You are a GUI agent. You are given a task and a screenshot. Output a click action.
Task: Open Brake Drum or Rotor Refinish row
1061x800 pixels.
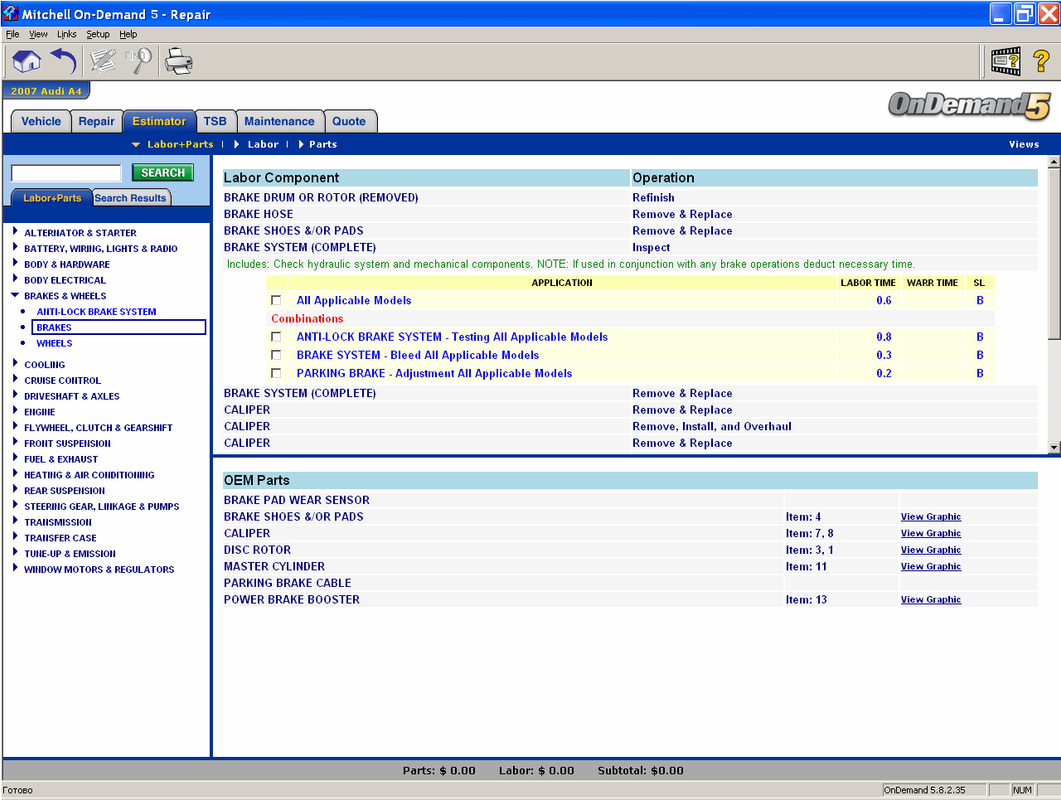click(x=630, y=198)
